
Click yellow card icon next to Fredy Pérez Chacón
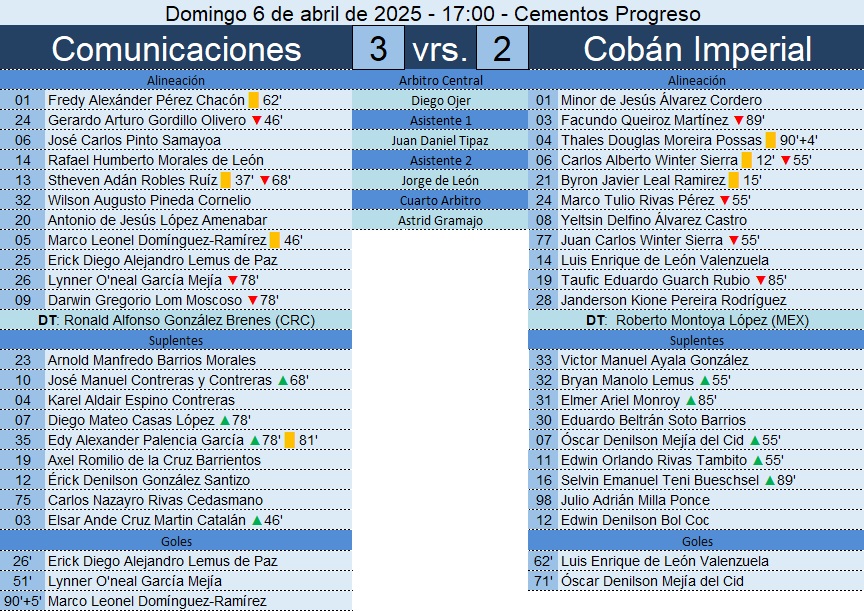click(x=253, y=100)
